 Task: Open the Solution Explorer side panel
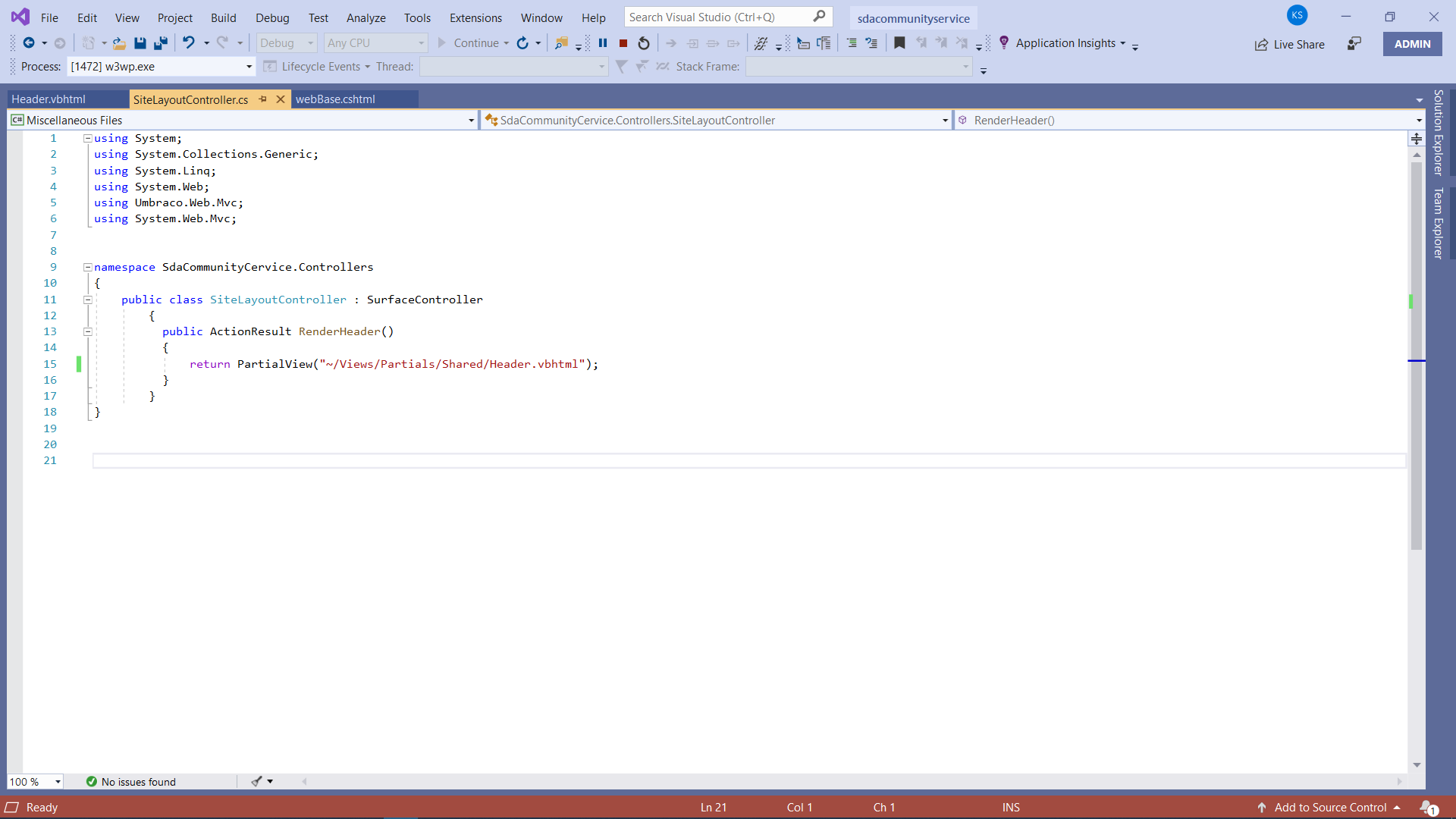(1439, 133)
